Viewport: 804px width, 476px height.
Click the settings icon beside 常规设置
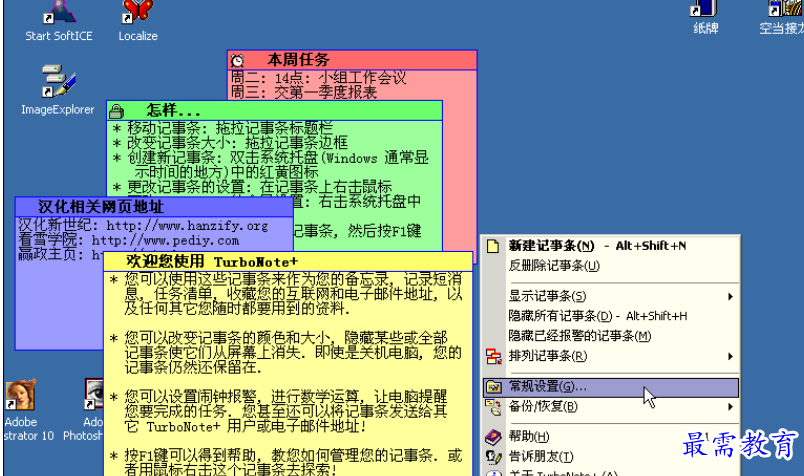coord(493,387)
